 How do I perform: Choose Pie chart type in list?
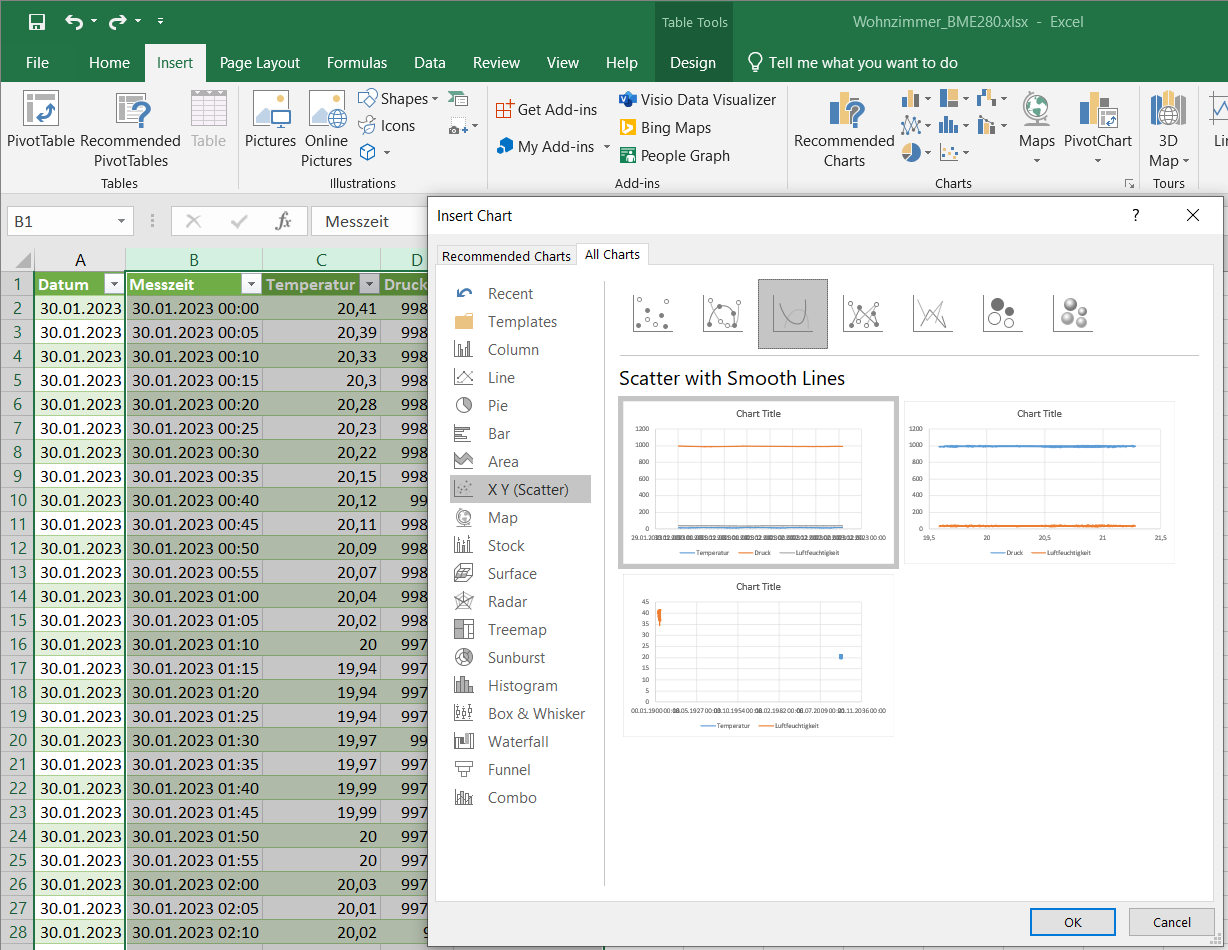[520, 405]
